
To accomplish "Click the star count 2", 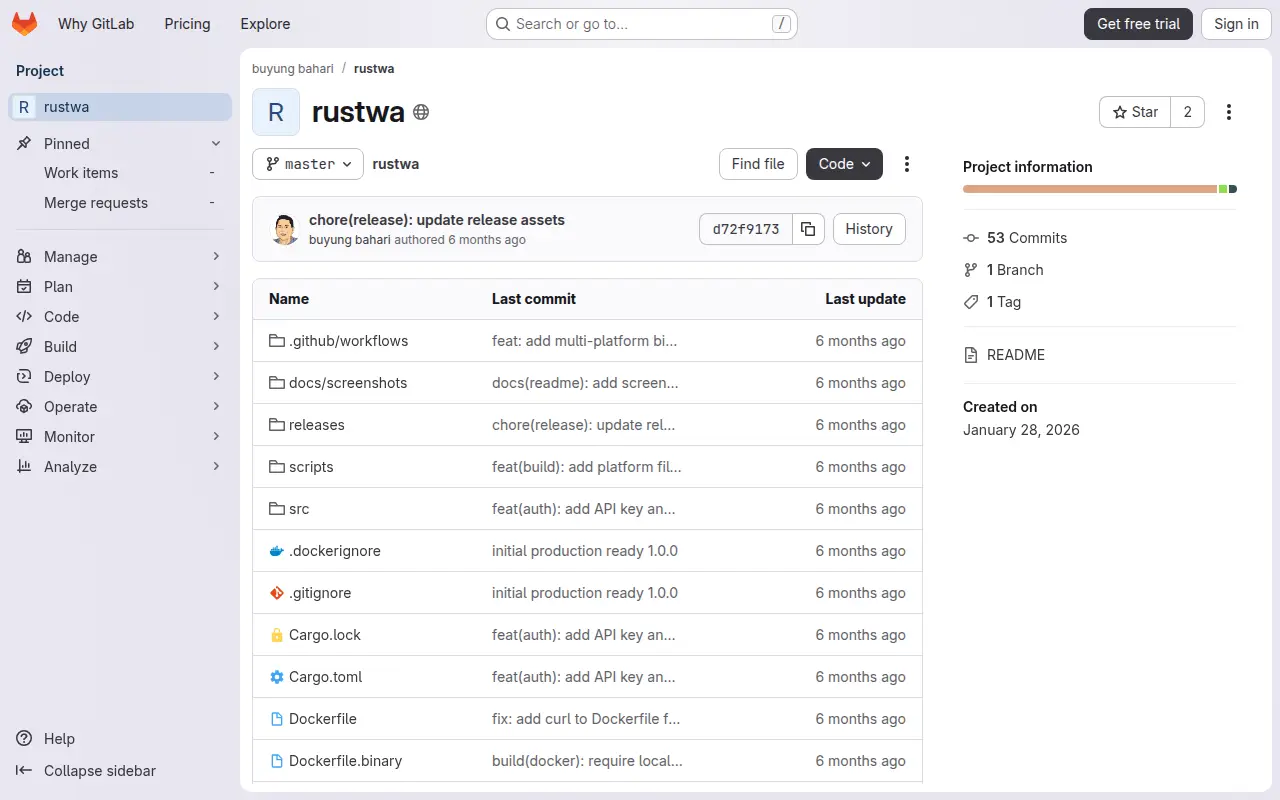I will [x=1188, y=112].
